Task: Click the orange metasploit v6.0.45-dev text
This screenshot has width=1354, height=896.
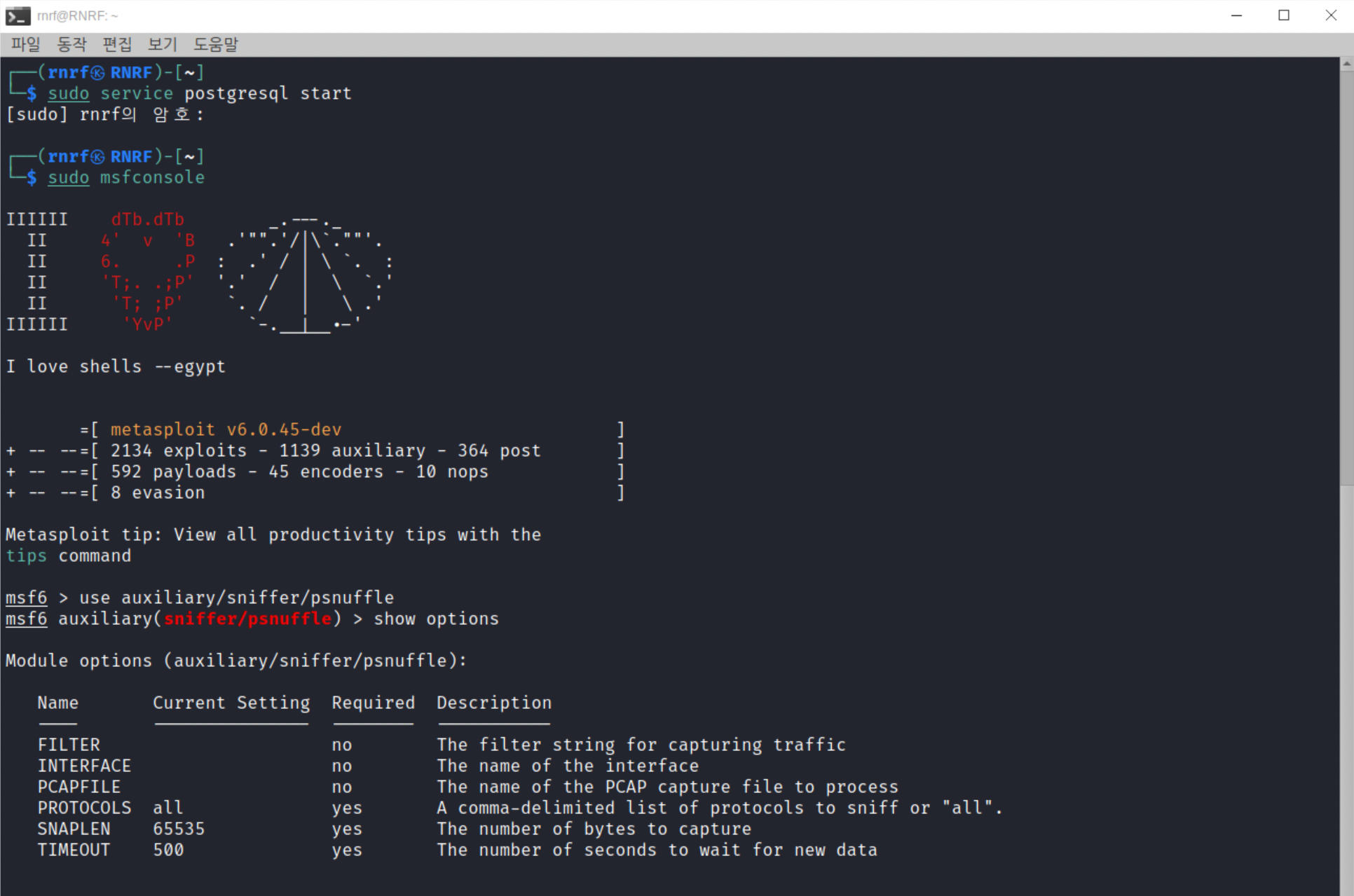Action: pyautogui.click(x=226, y=429)
